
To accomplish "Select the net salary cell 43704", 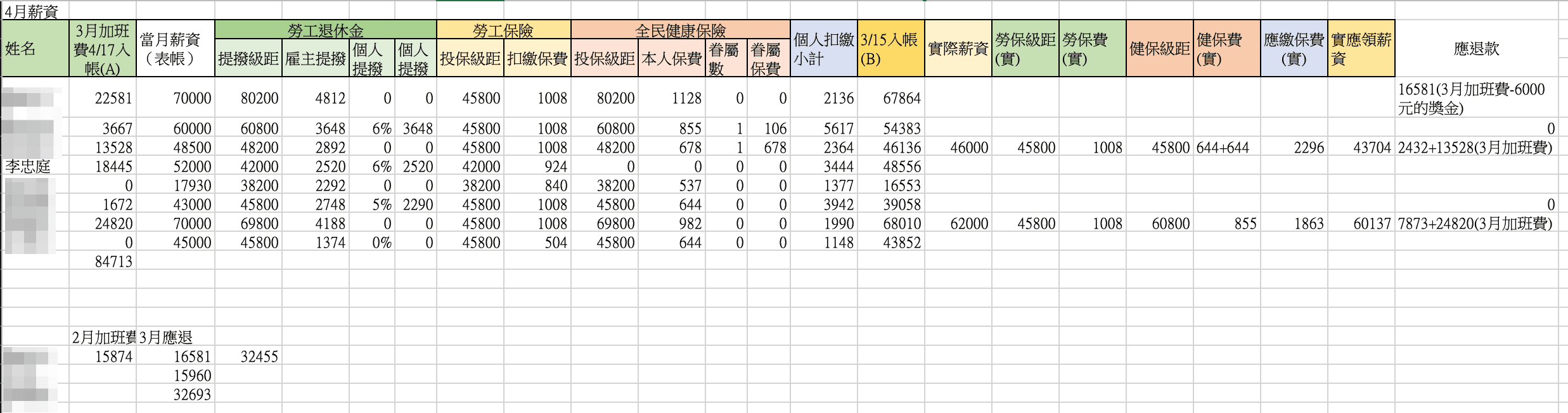I will tap(1361, 148).
